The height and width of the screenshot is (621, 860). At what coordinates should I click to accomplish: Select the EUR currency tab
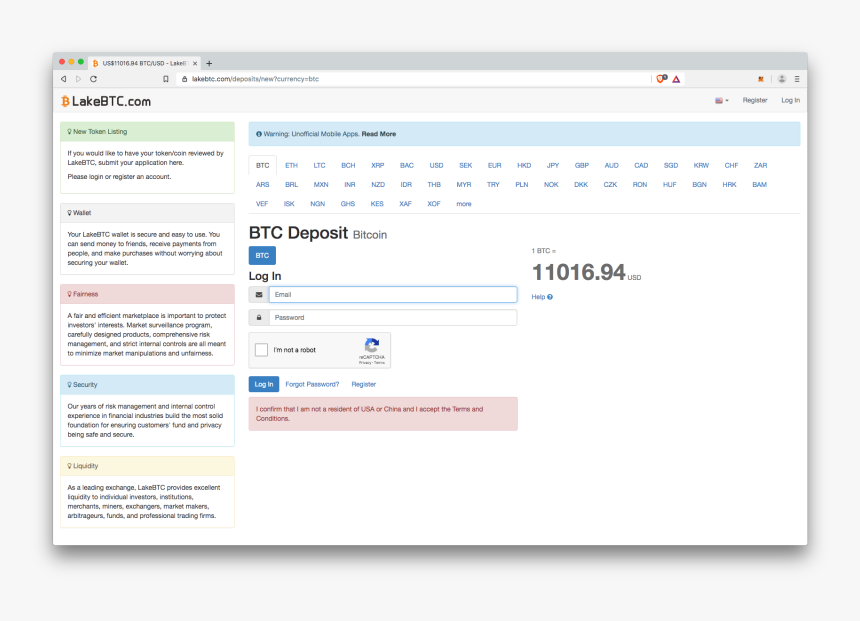pyautogui.click(x=494, y=166)
